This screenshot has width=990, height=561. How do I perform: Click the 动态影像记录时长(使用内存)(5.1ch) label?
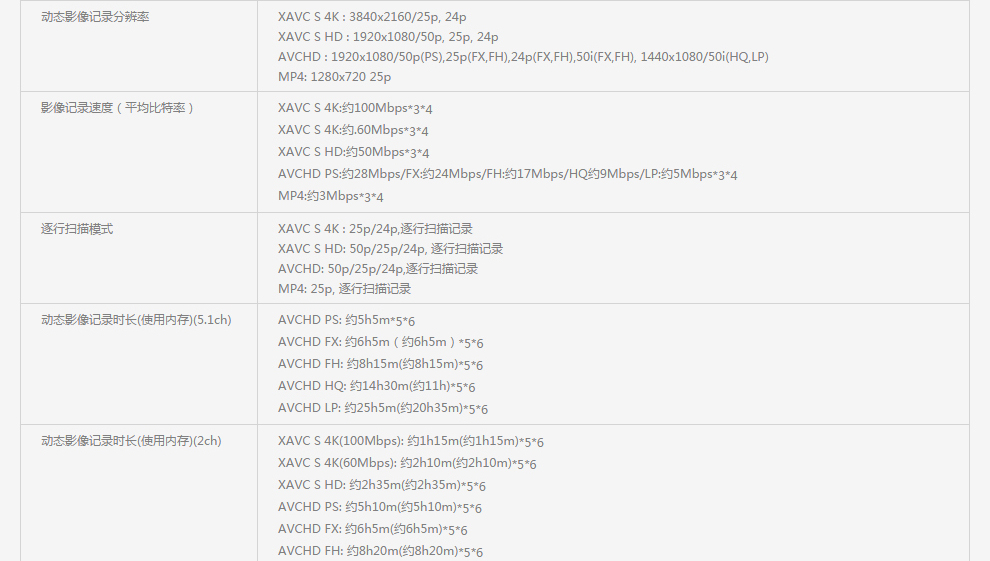(136, 320)
